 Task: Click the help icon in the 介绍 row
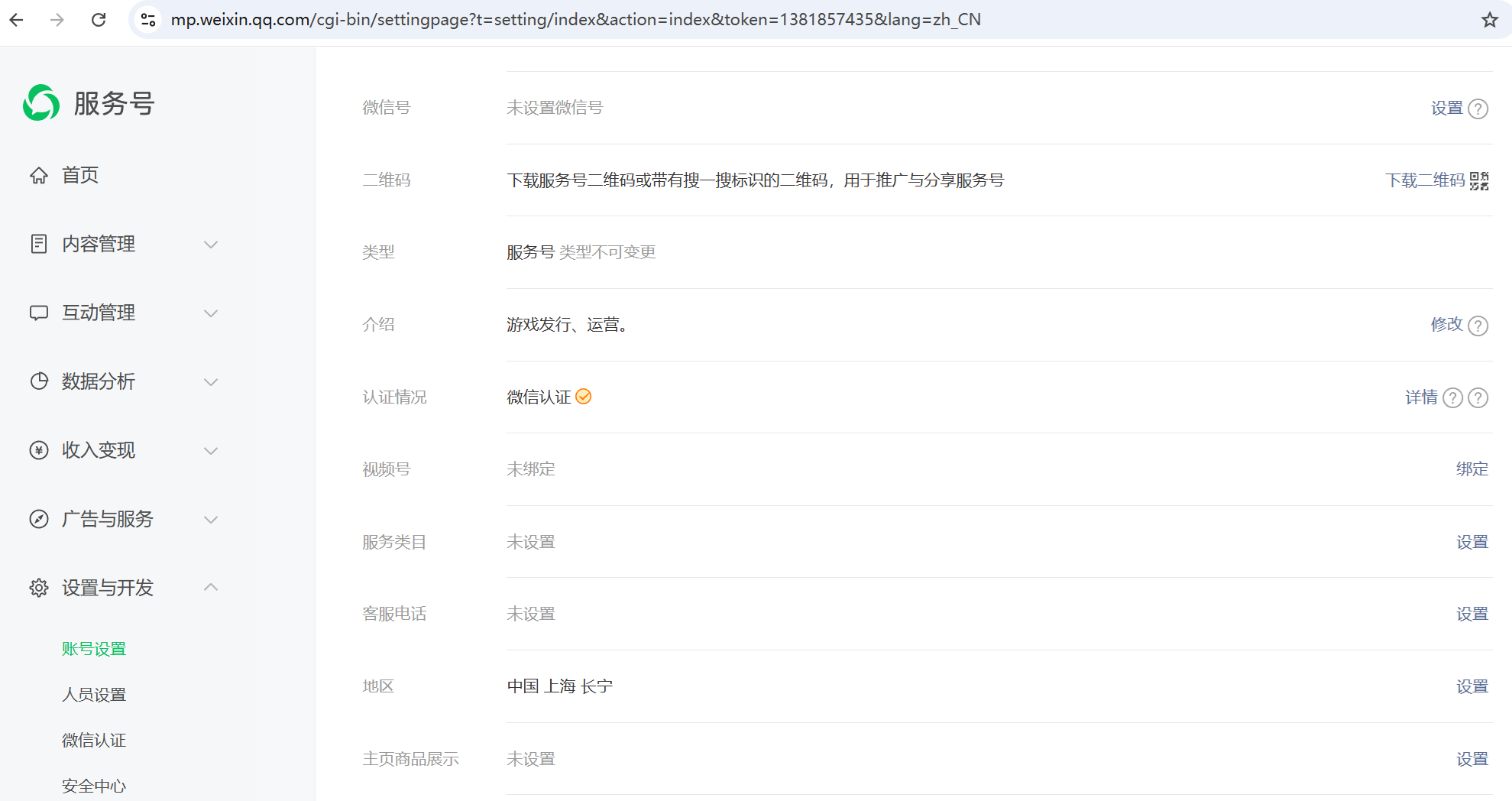pyautogui.click(x=1478, y=326)
